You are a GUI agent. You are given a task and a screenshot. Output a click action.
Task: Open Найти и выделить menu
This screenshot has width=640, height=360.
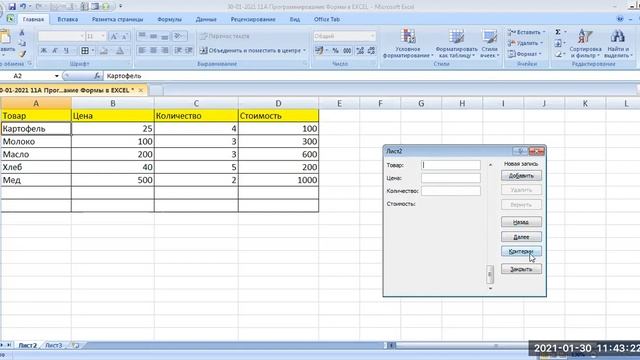tap(618, 43)
